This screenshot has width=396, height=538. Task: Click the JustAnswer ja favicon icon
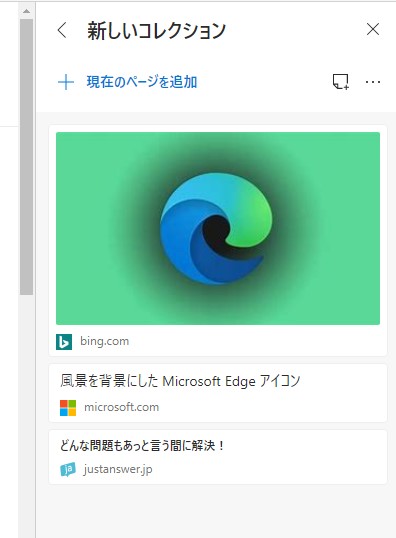[68, 469]
